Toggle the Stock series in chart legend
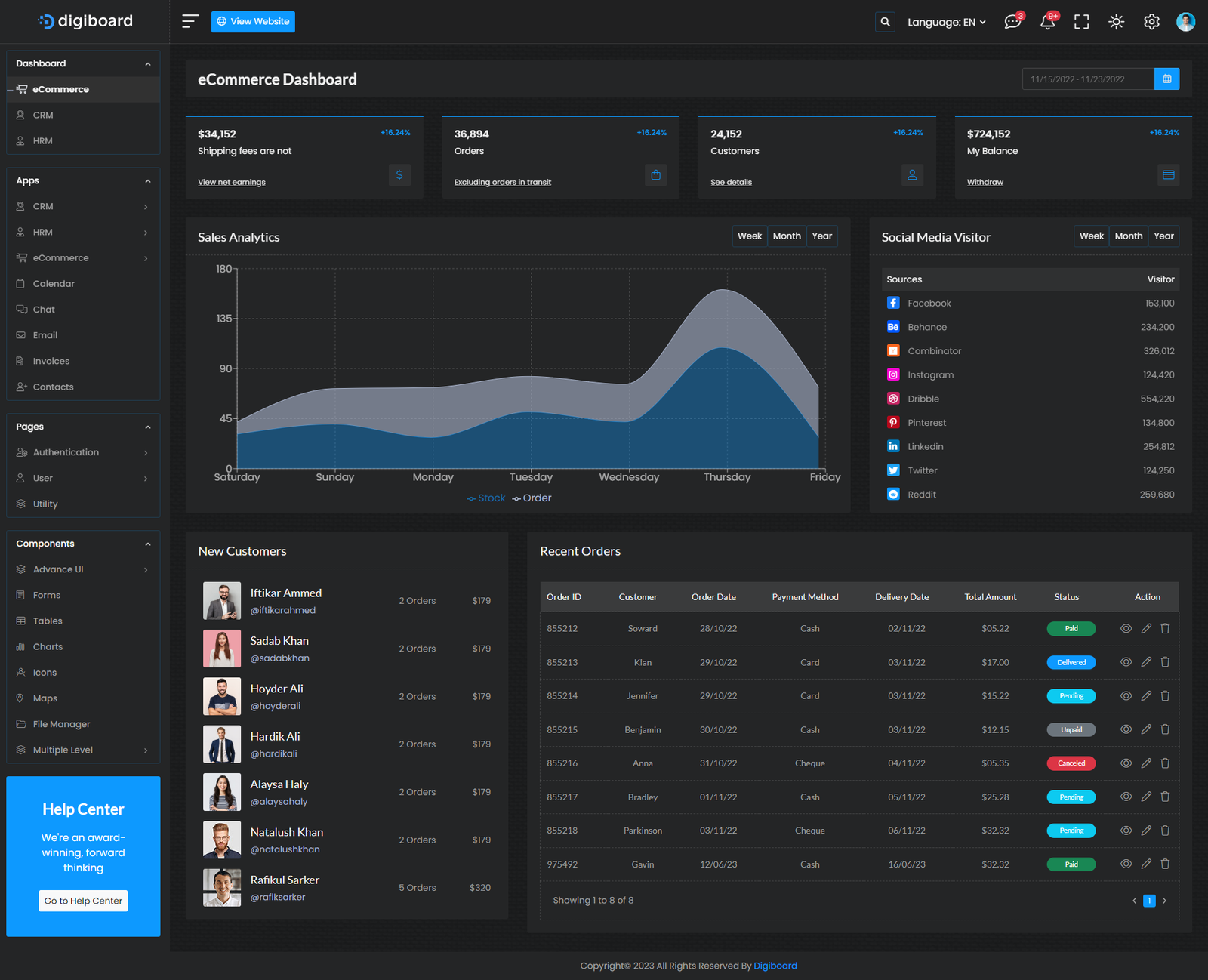The height and width of the screenshot is (980, 1208). pos(486,498)
